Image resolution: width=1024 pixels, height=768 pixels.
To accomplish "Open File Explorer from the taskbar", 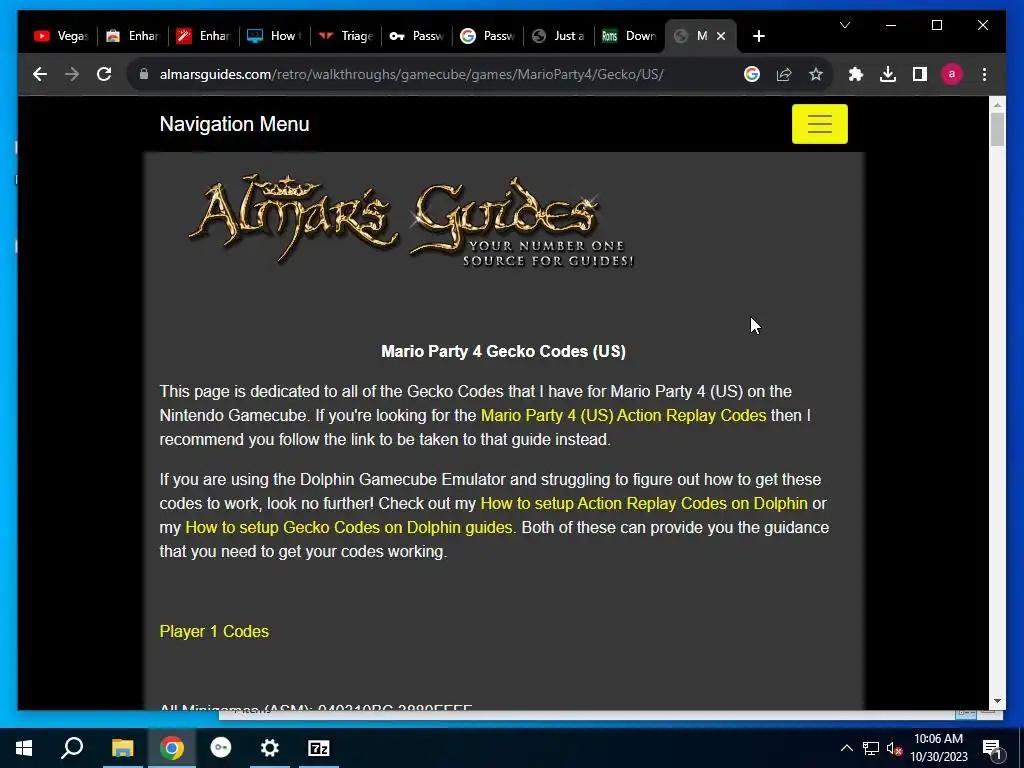I will [x=122, y=748].
